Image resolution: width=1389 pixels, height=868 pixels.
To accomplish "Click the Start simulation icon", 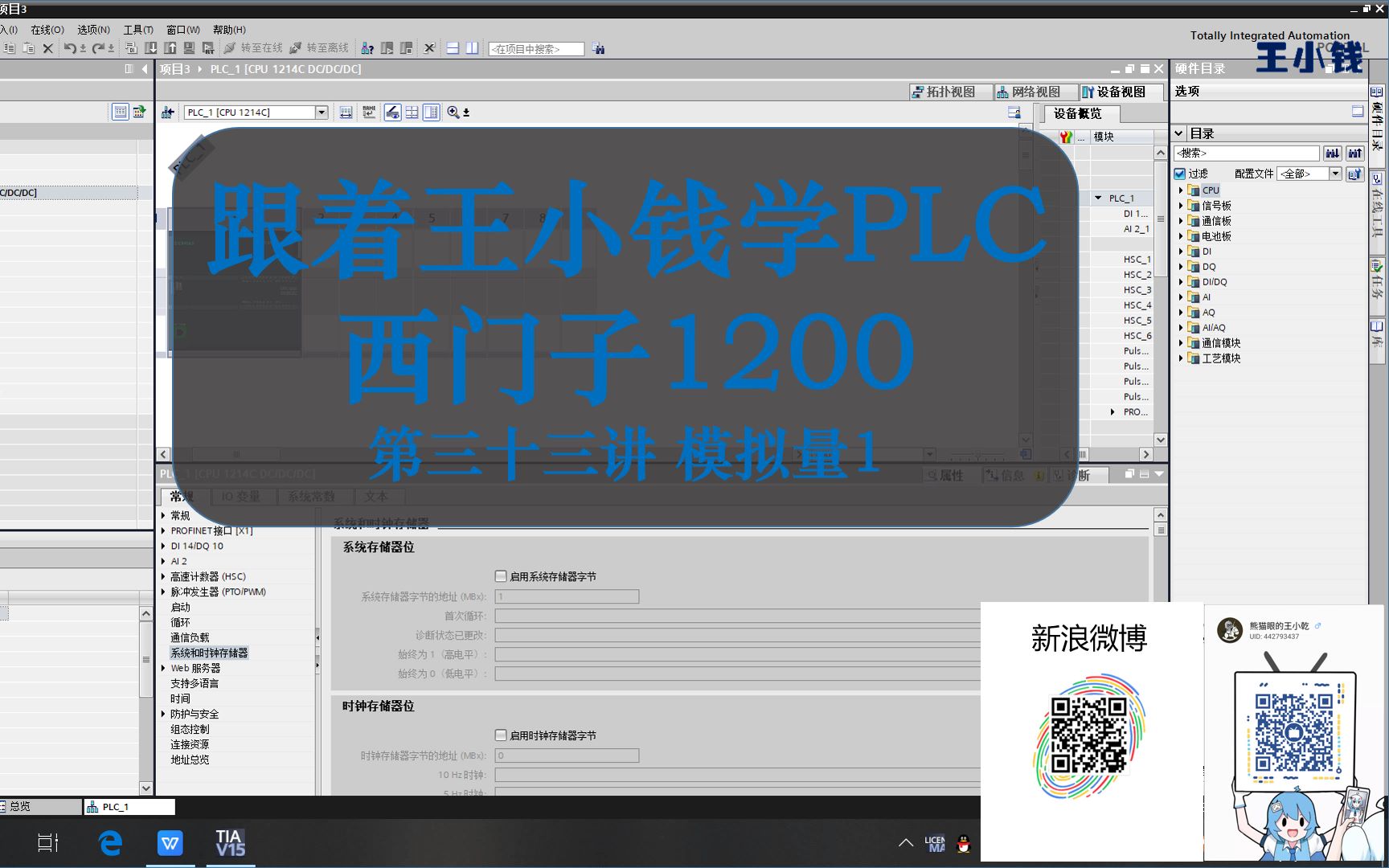I will [x=189, y=48].
